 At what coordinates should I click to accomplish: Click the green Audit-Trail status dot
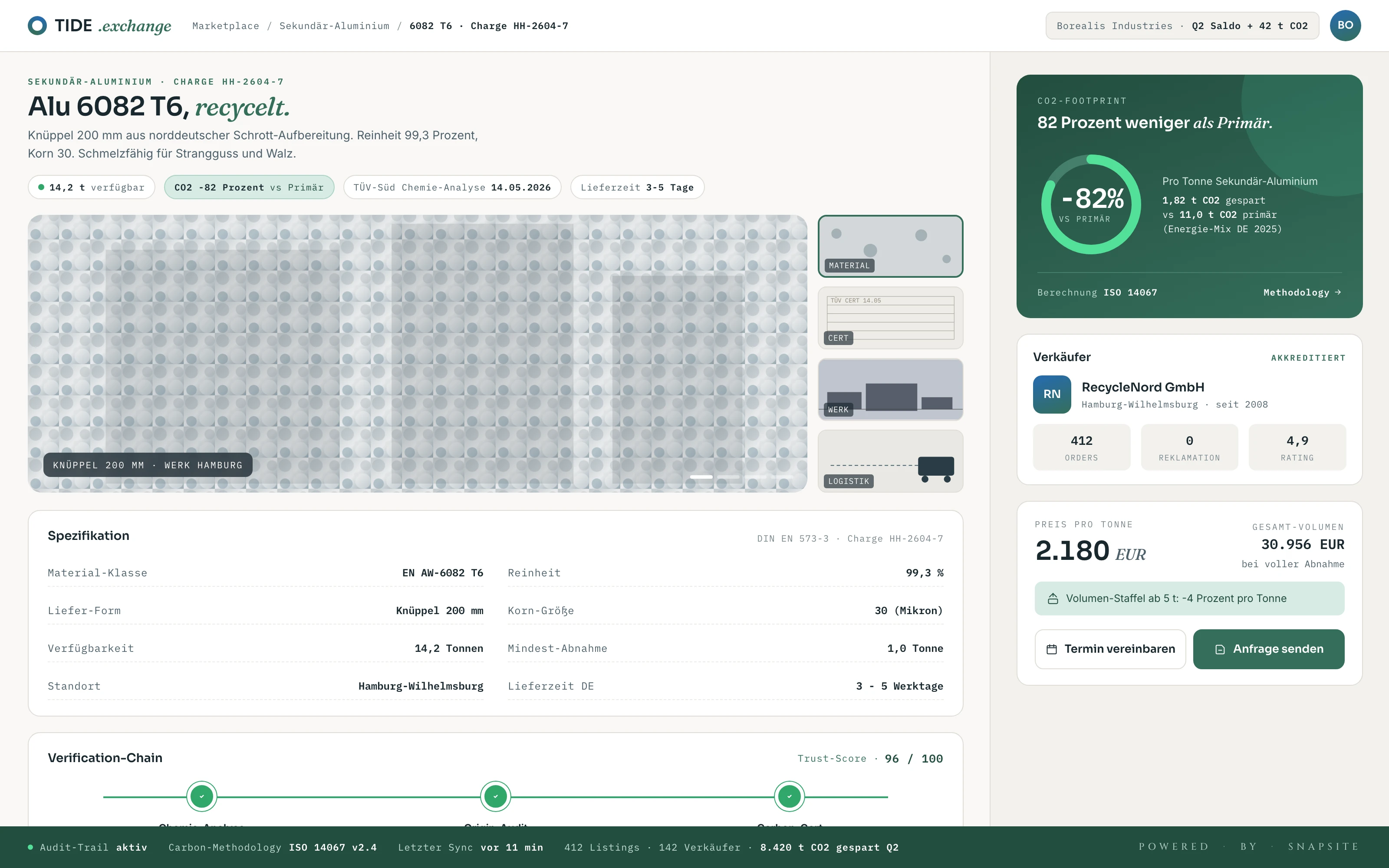30,847
